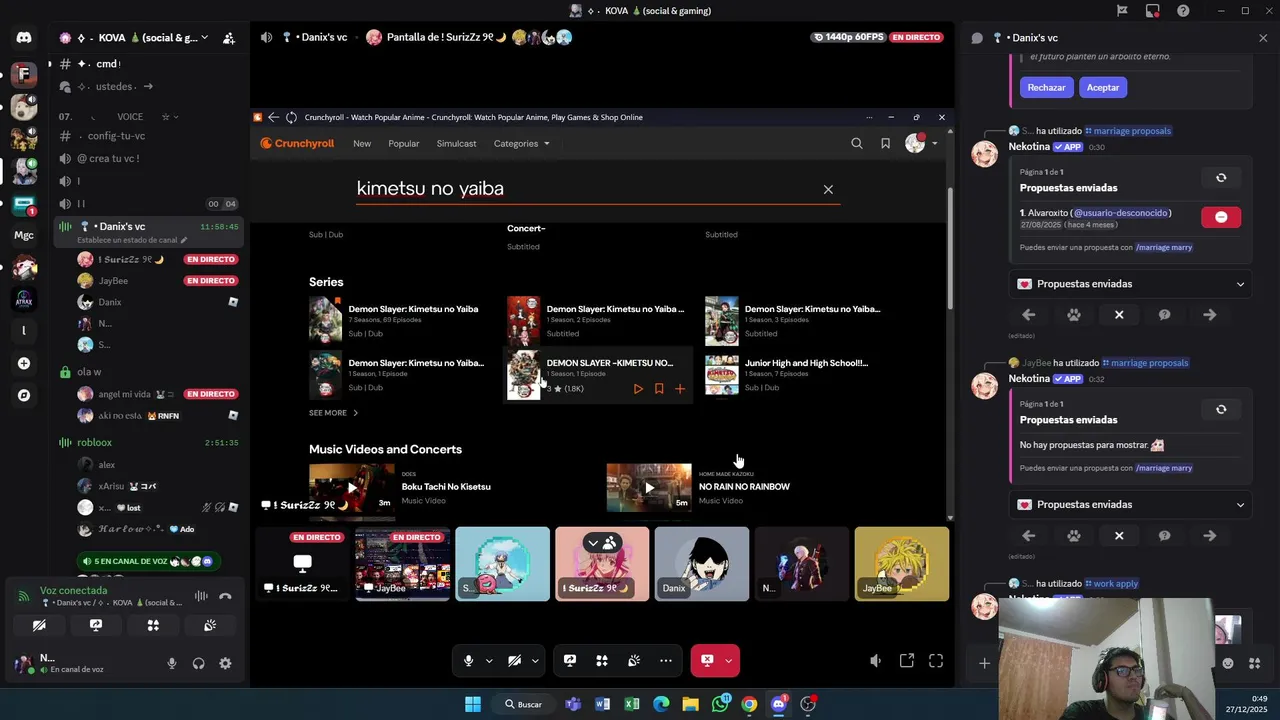Click invite members icon beside KOVA server name
Viewport: 1280px width, 720px height.
[229, 38]
